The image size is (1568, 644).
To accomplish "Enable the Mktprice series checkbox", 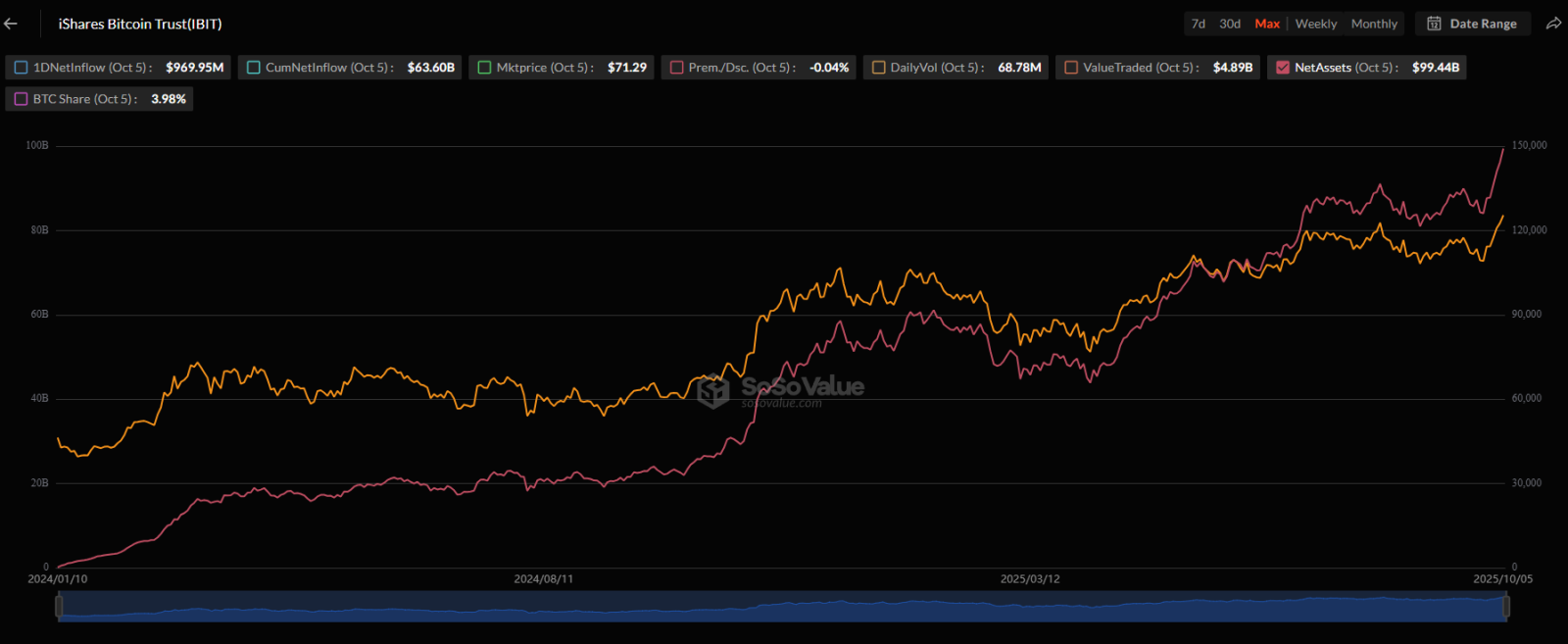I will click(x=484, y=68).
